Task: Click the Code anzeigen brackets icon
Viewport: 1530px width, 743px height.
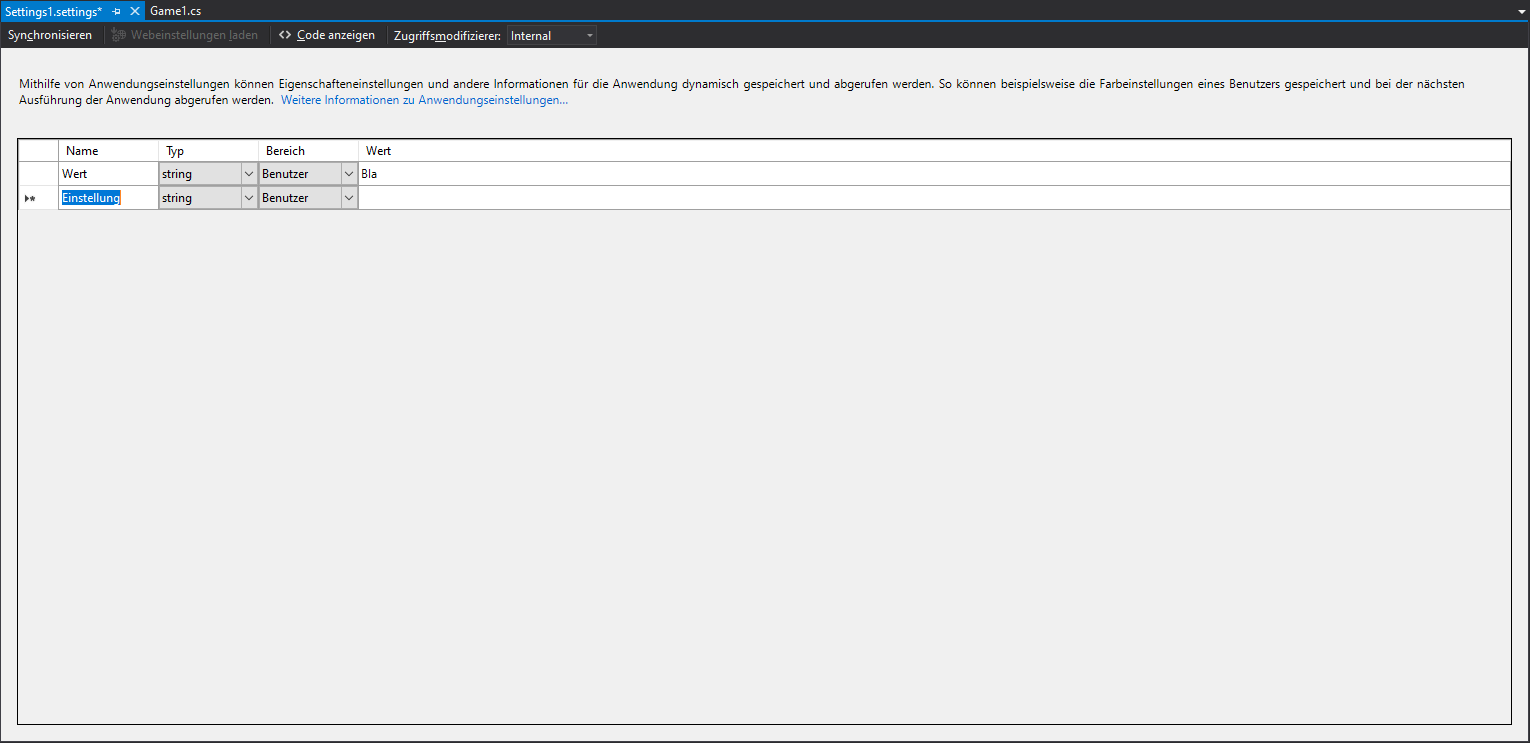Action: click(285, 35)
